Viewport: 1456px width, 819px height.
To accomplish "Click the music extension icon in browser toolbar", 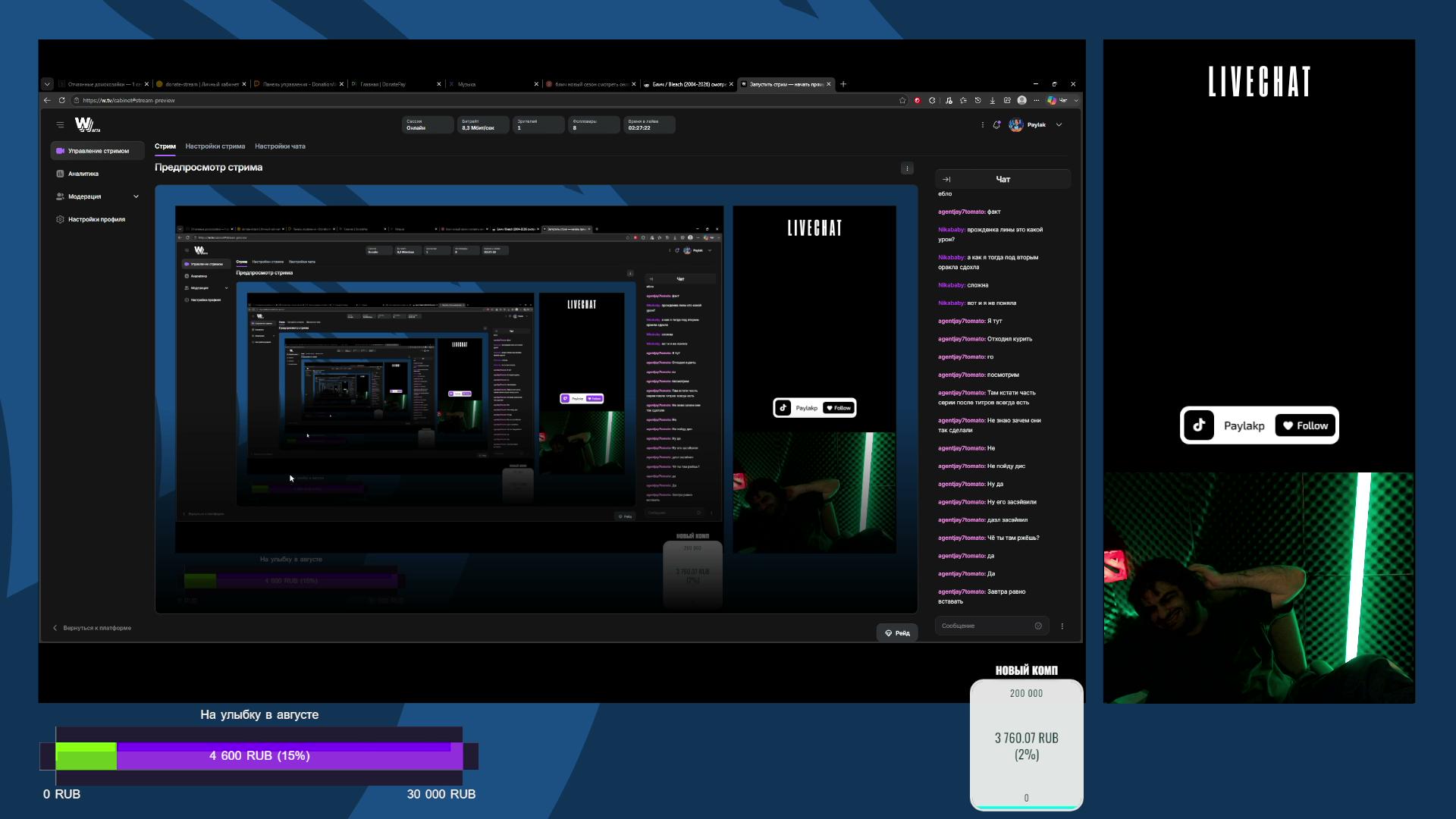I will 949,100.
